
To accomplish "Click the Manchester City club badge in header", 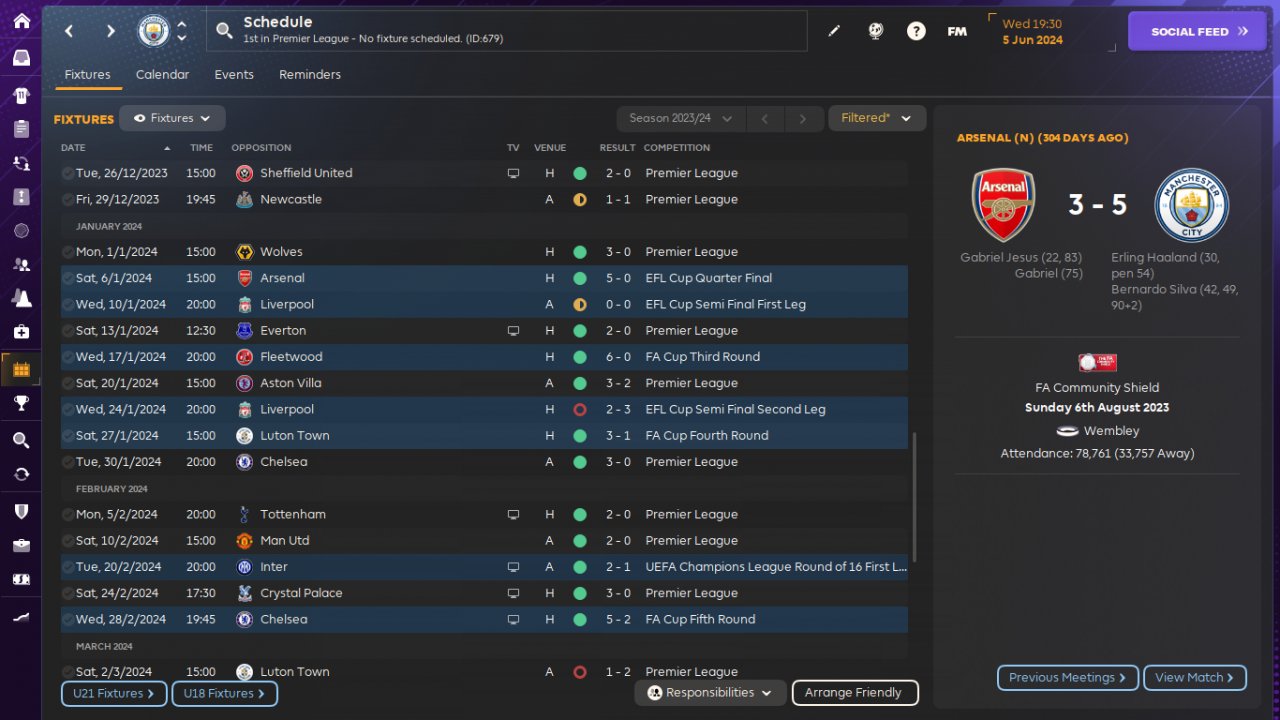I will coord(153,31).
